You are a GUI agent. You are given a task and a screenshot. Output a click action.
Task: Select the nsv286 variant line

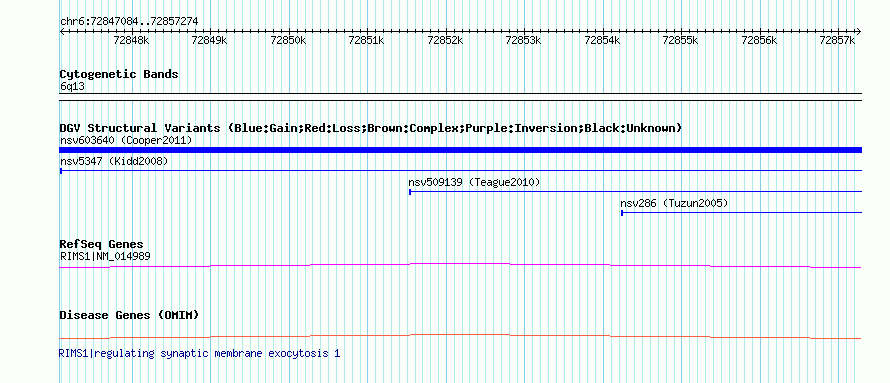(x=741, y=213)
